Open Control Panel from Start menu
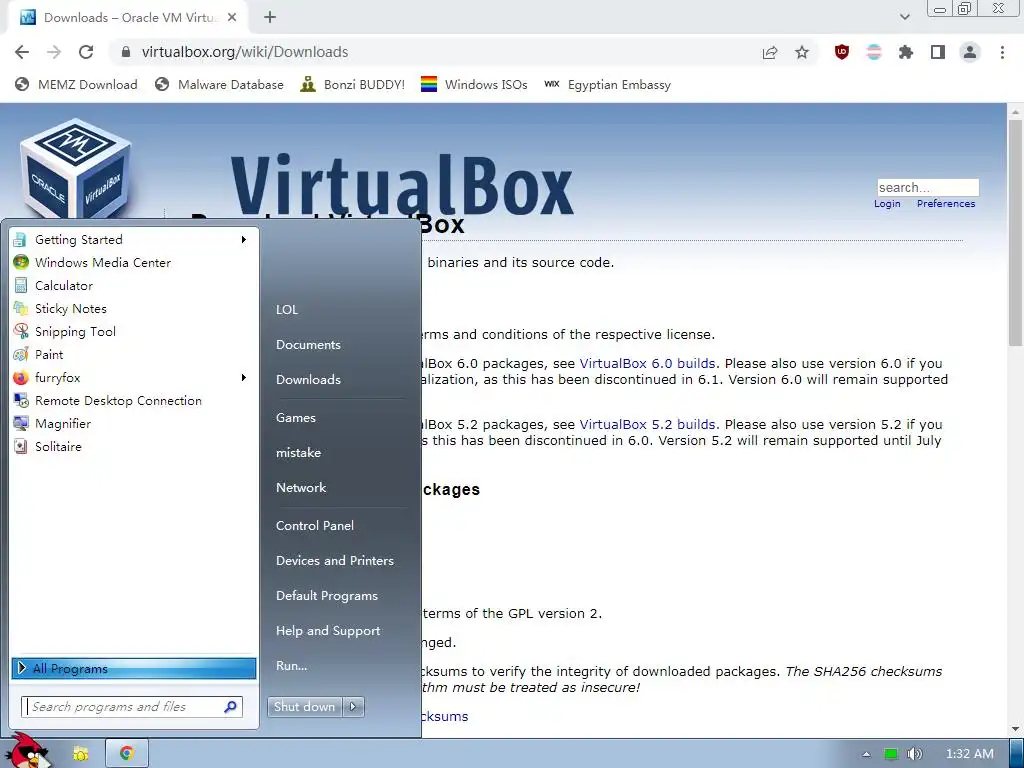Screen dimensions: 1024x768 pos(315,526)
